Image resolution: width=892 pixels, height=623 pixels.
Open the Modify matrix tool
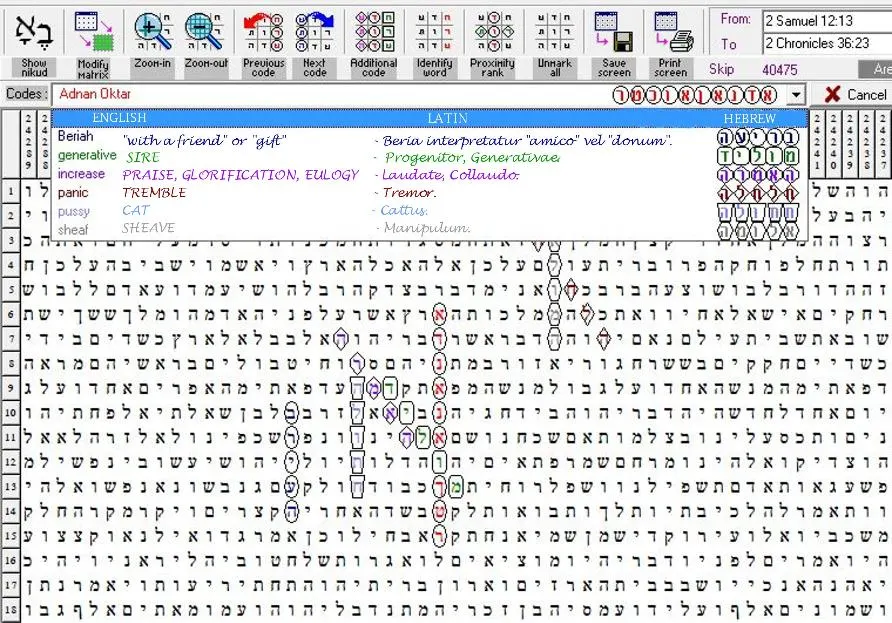pos(93,32)
